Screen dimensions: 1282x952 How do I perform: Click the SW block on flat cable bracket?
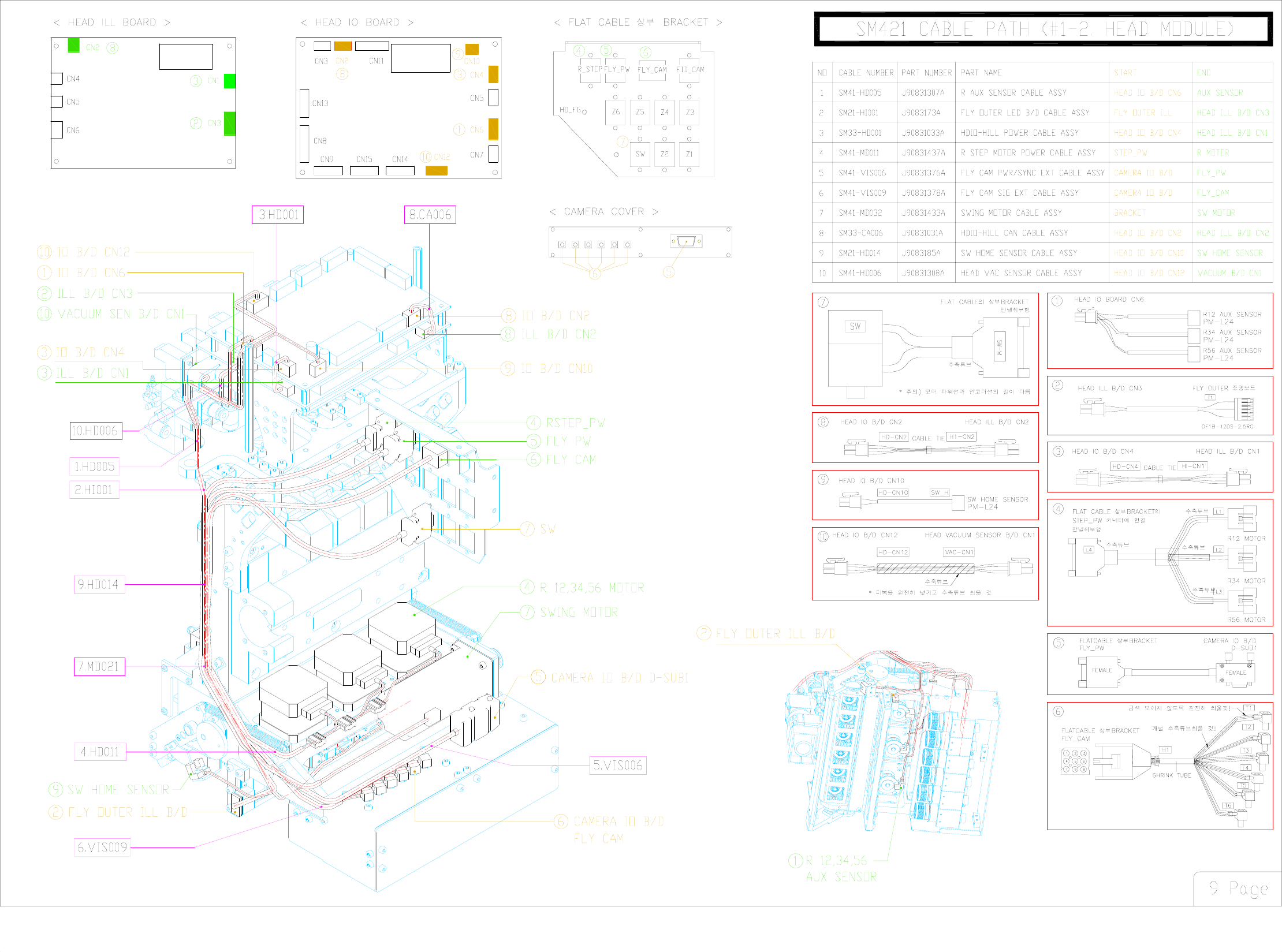(640, 154)
